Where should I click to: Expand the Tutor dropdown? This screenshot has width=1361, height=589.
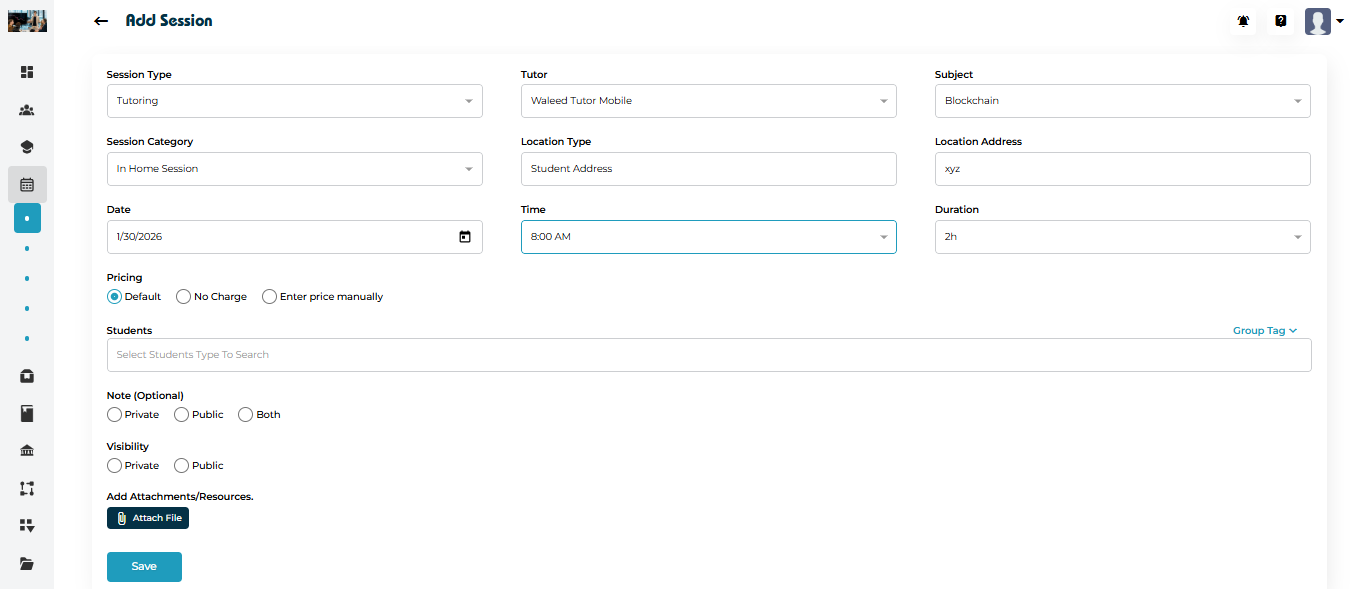coord(708,101)
